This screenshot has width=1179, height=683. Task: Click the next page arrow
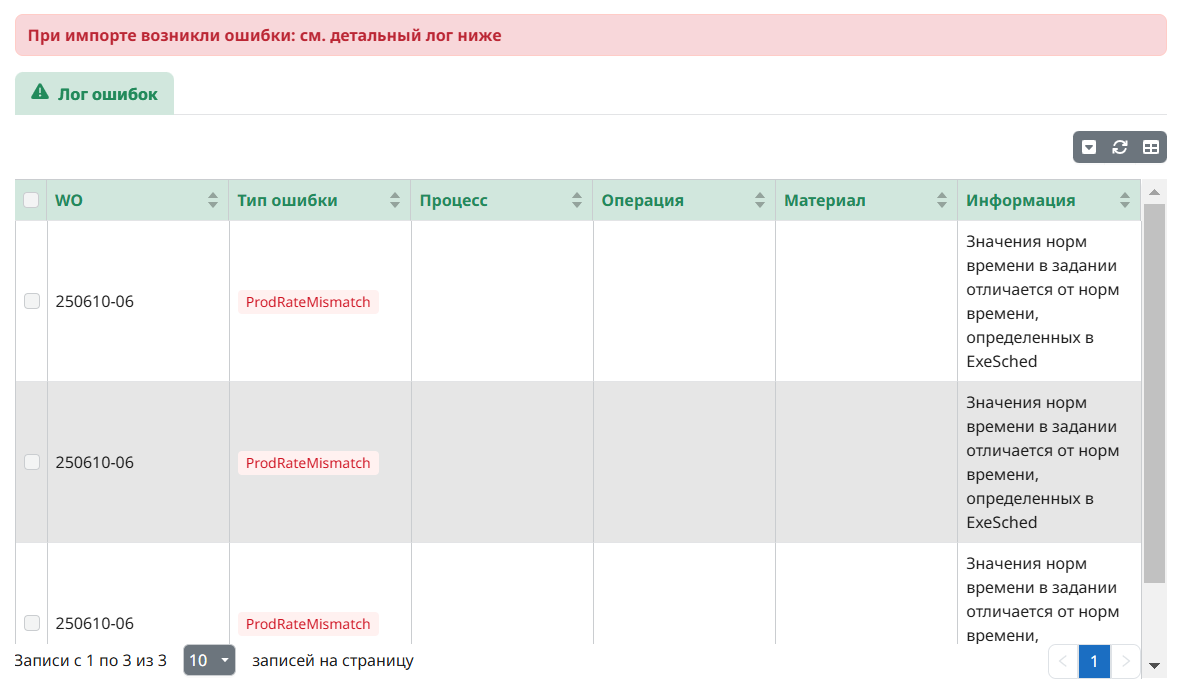(1125, 661)
